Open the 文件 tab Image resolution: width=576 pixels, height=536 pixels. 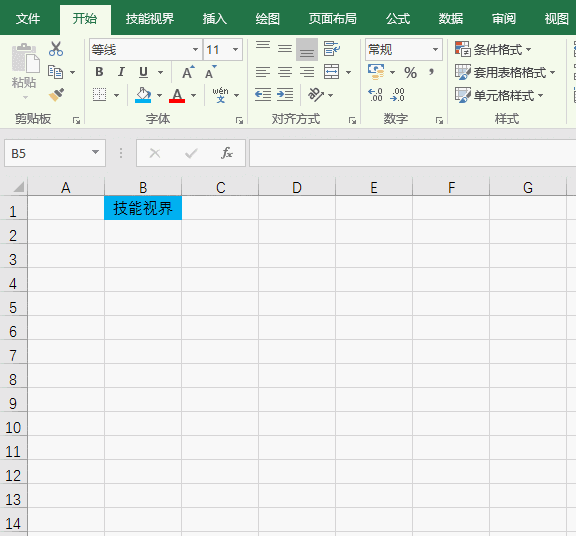[28, 18]
